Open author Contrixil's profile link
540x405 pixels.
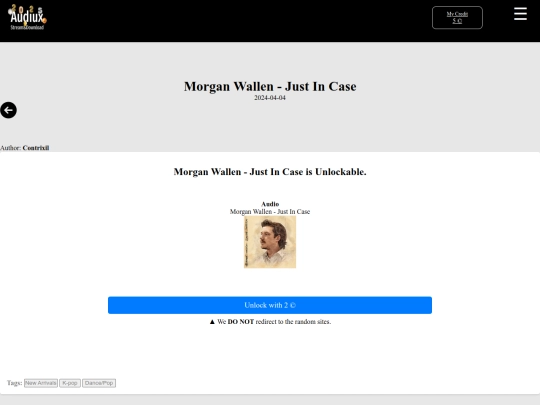coord(36,148)
